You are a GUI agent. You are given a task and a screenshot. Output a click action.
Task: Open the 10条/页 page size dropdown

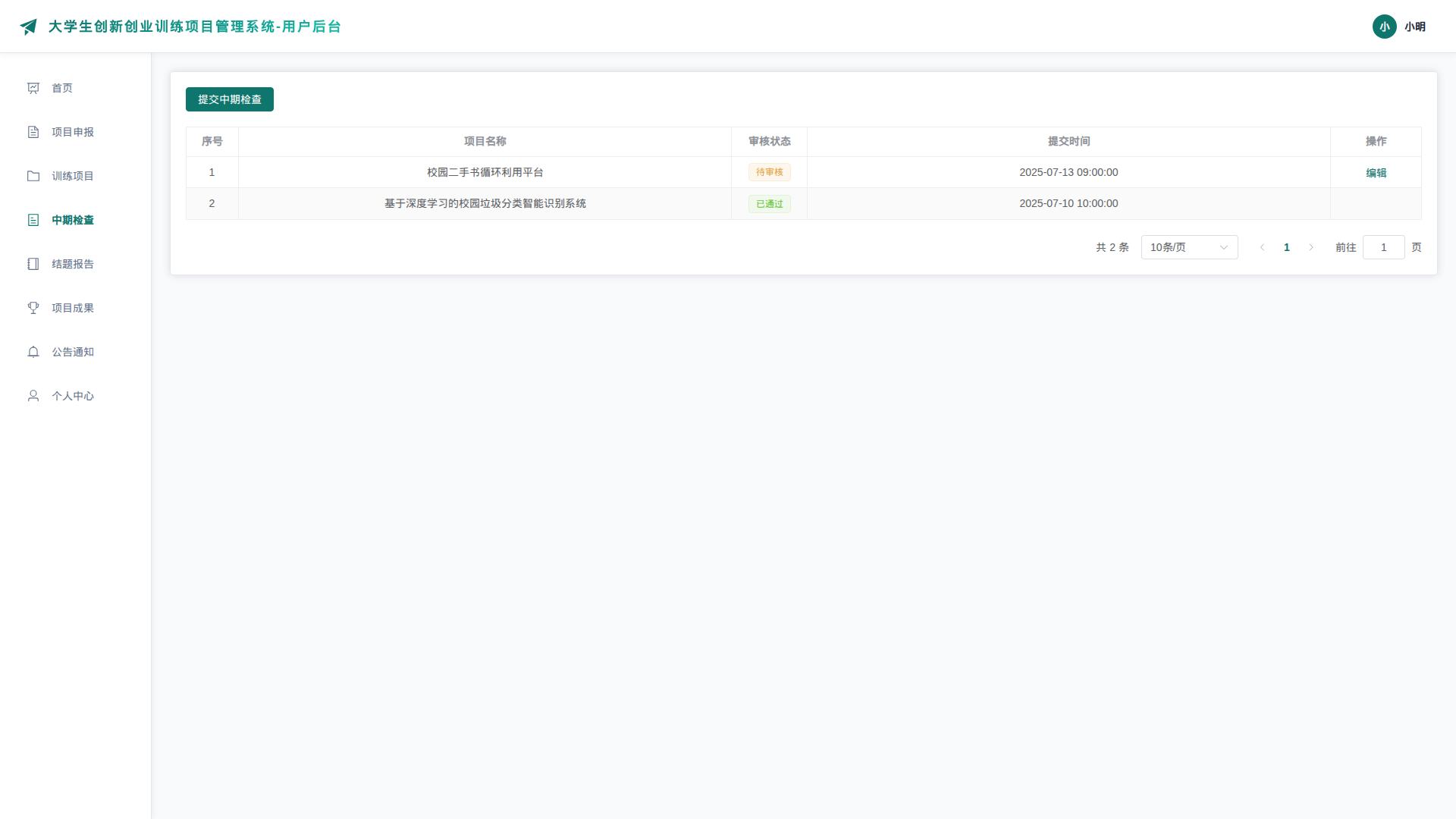coord(1189,247)
